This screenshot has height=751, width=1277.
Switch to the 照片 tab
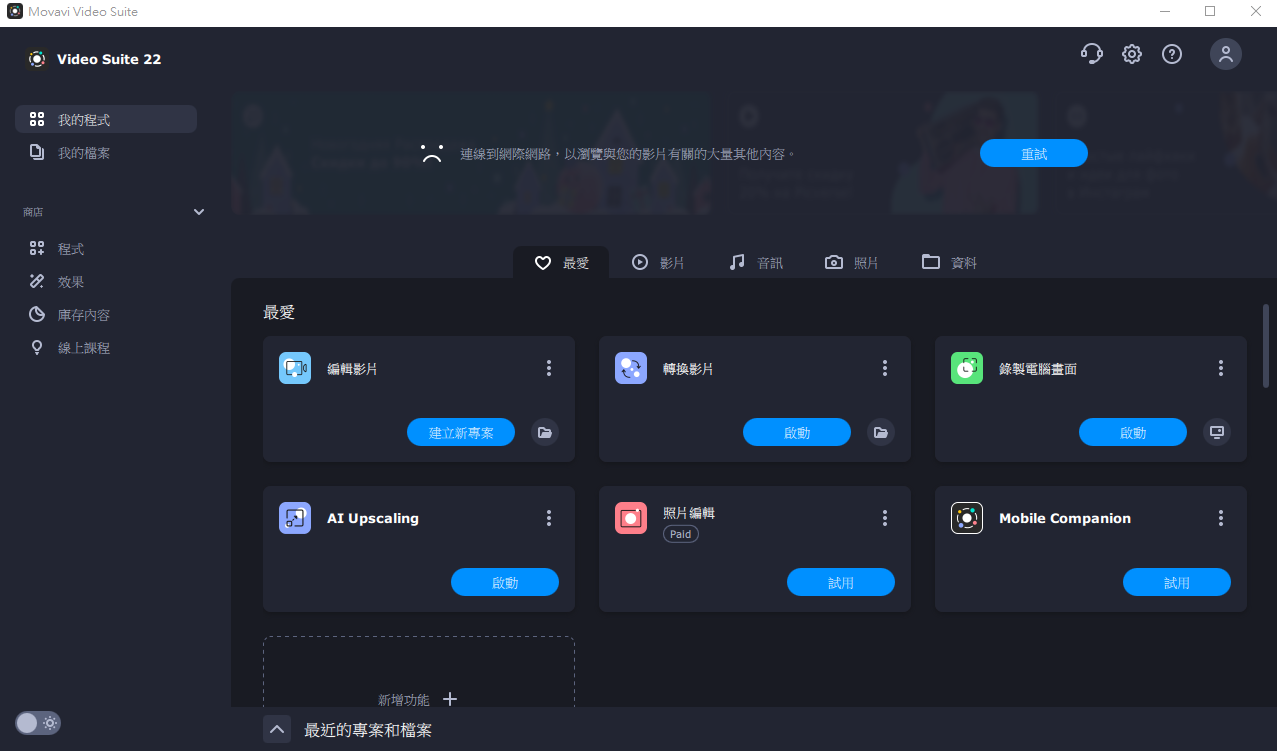pyautogui.click(x=851, y=263)
